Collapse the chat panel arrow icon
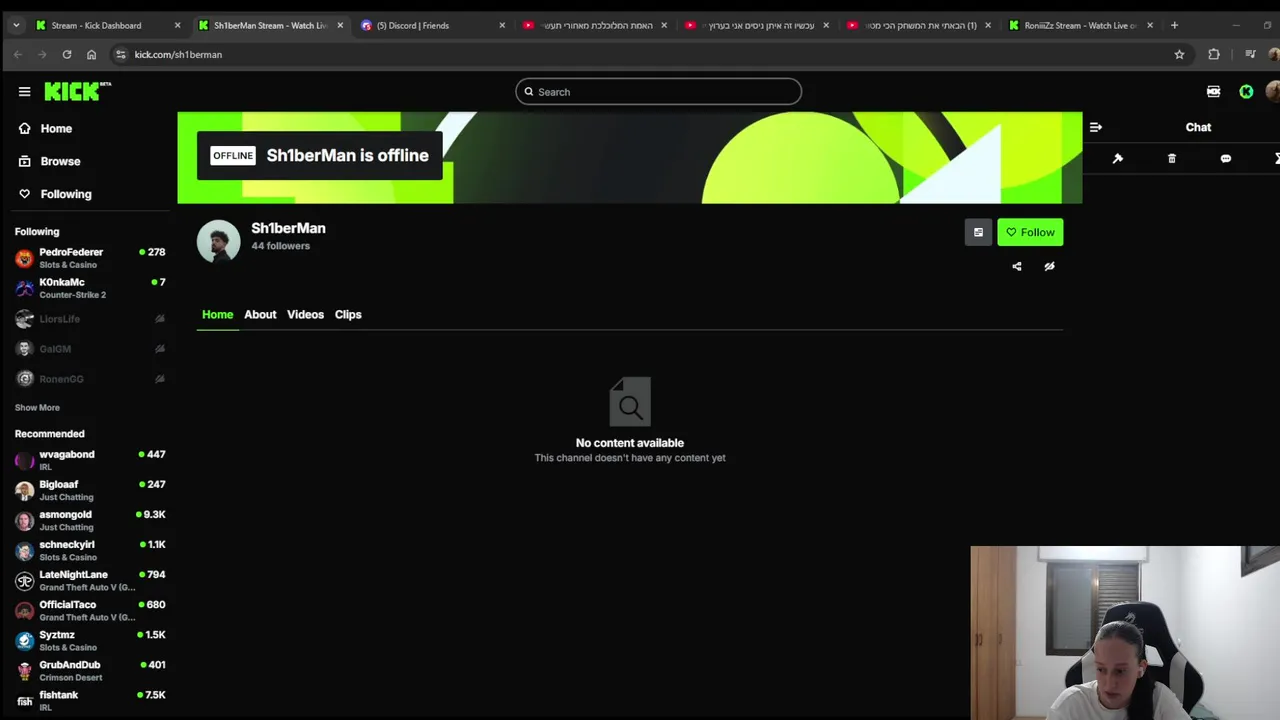Screen dimensions: 1280x720 [x=1095, y=127]
